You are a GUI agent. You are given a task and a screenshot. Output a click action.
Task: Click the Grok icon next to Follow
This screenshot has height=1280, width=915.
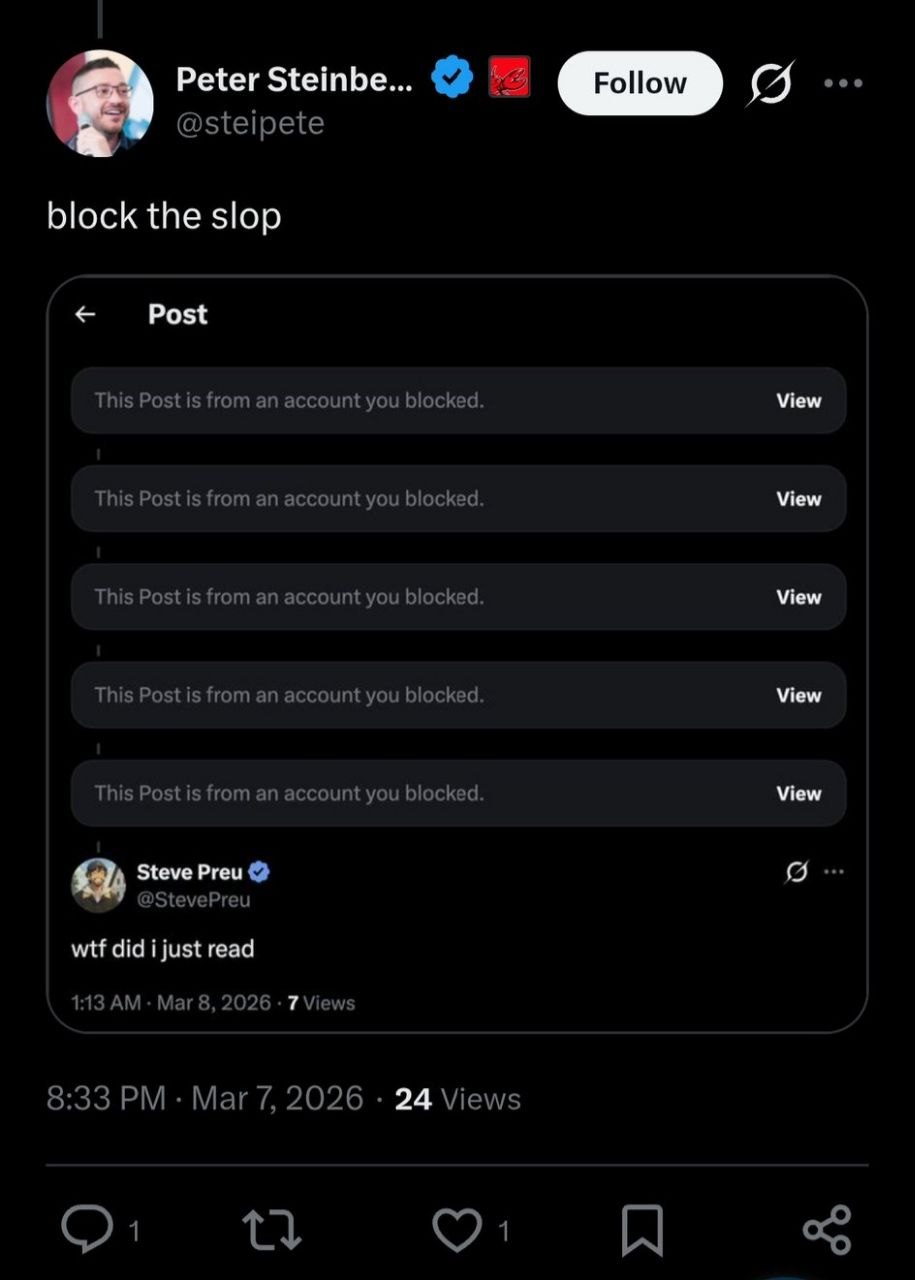[772, 83]
